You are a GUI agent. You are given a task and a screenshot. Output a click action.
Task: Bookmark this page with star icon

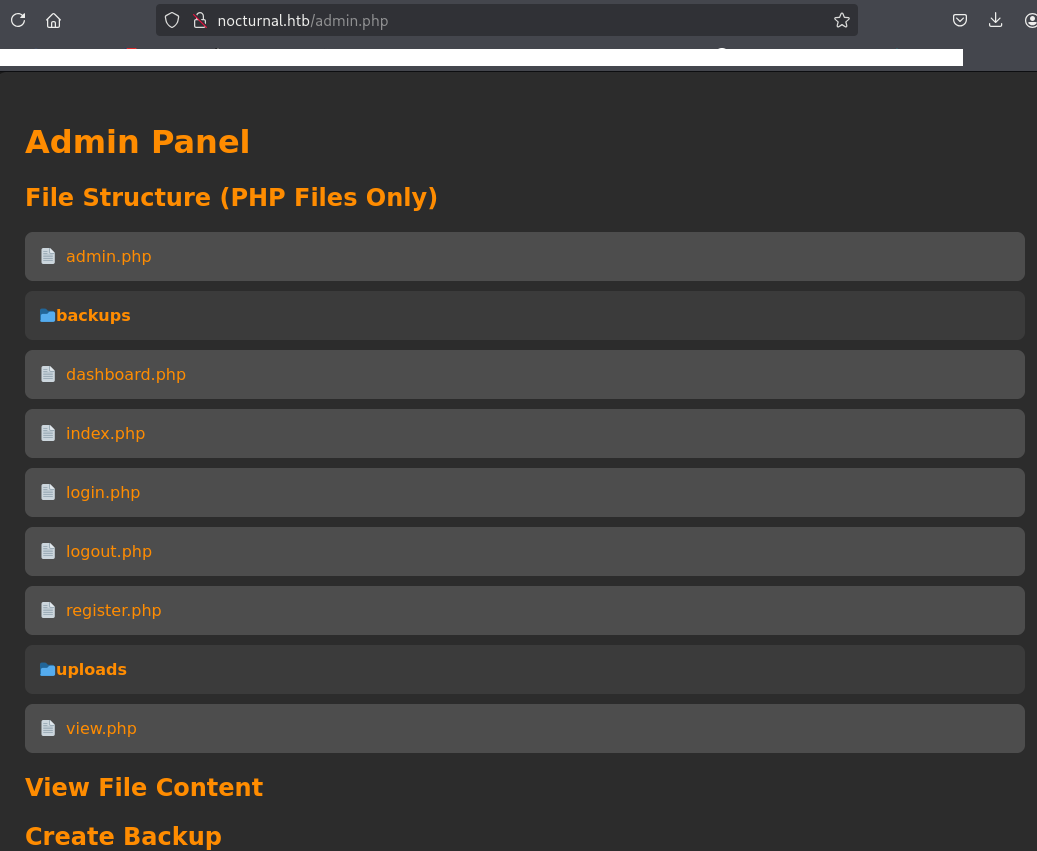point(841,20)
